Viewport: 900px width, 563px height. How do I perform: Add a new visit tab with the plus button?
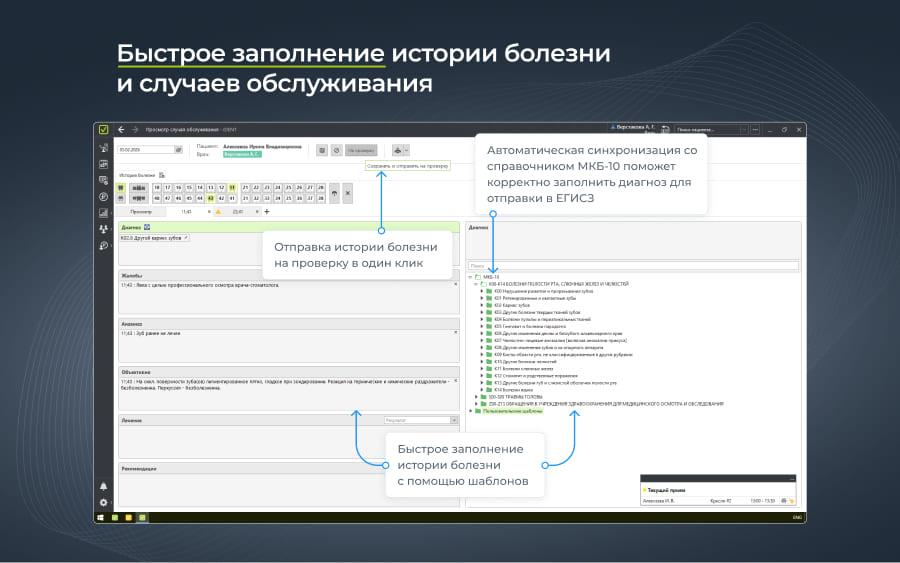click(267, 212)
